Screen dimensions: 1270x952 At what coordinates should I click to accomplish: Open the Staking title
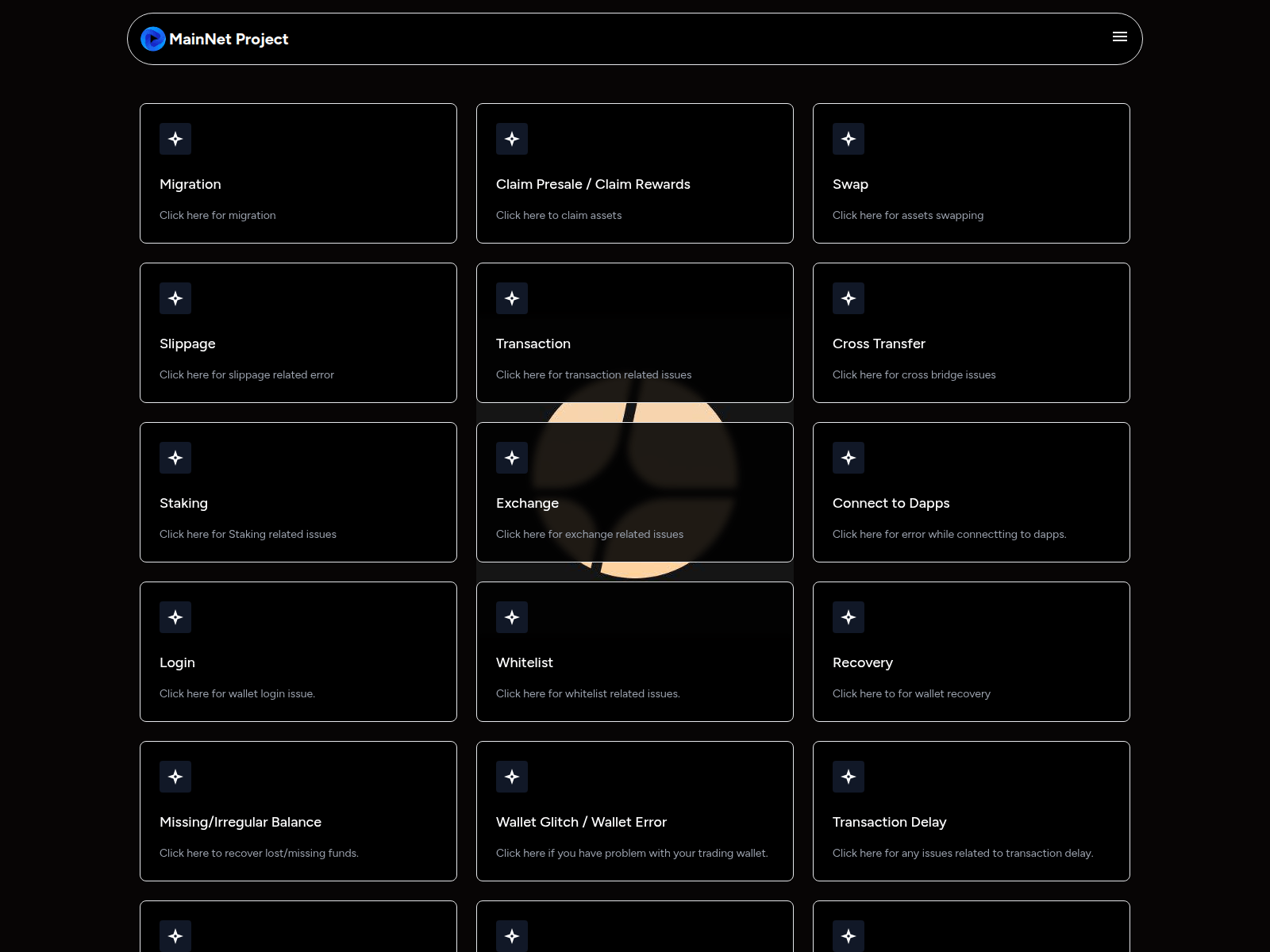coord(183,503)
